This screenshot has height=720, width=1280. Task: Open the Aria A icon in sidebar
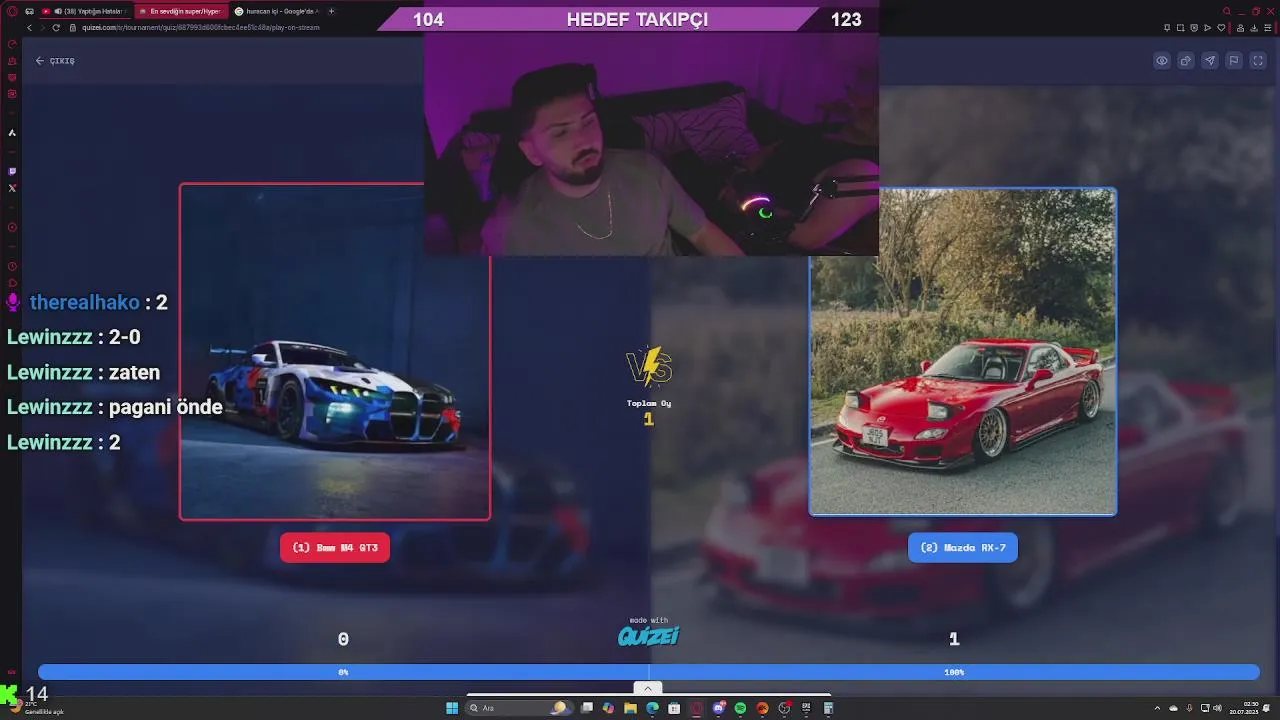tap(12, 132)
